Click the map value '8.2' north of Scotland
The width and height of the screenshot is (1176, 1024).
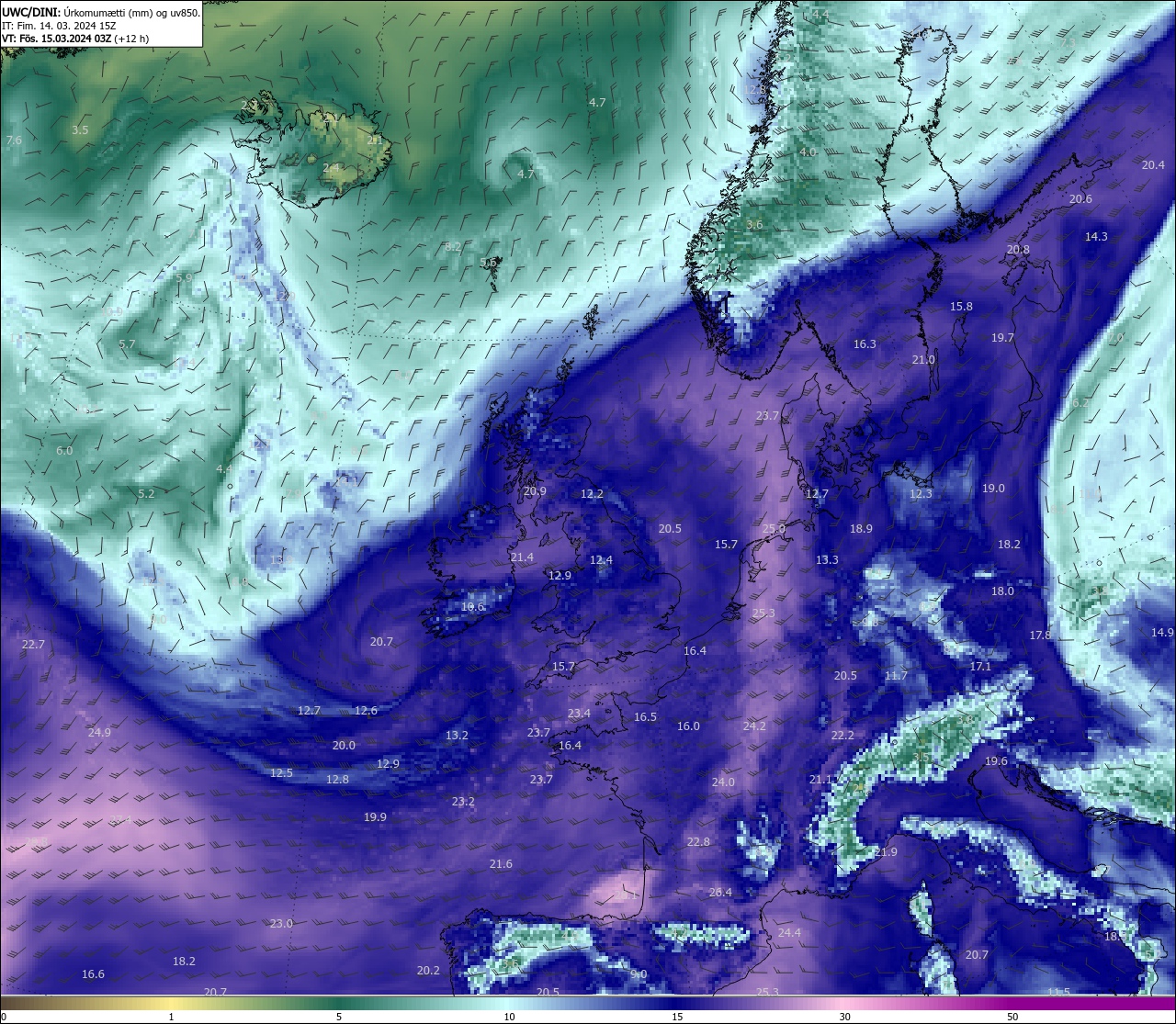(x=453, y=247)
